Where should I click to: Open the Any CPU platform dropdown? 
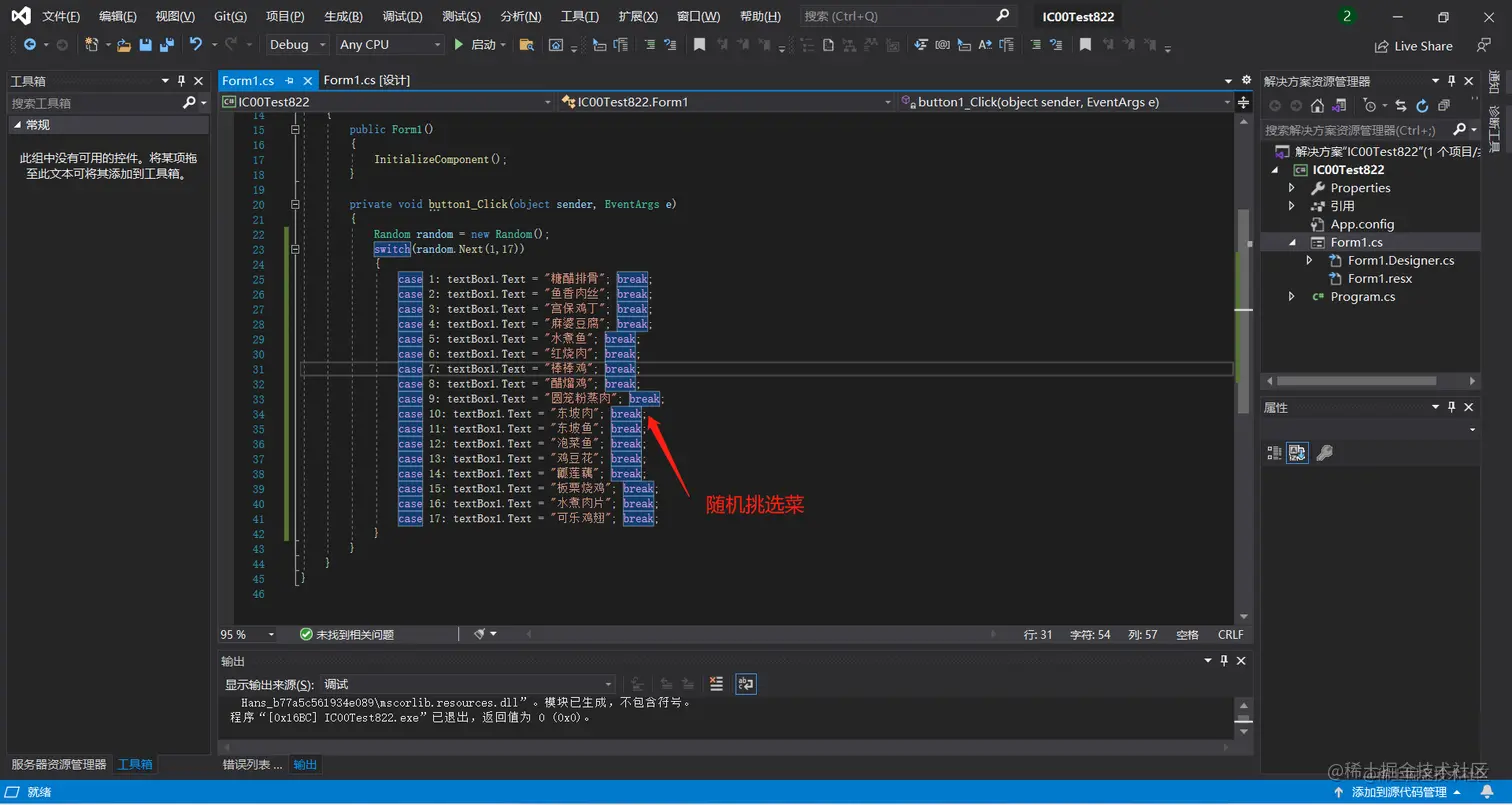(390, 45)
